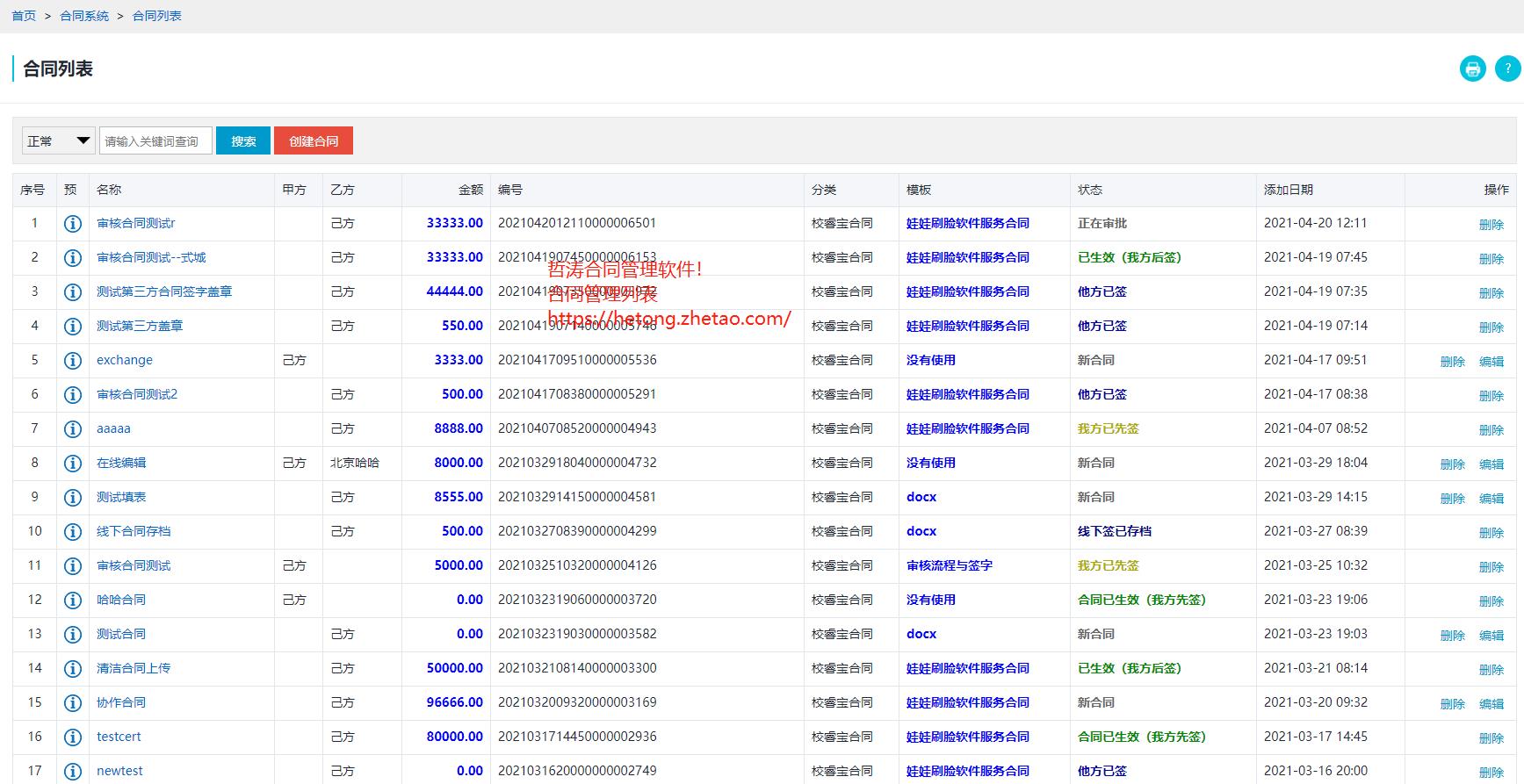1524x784 pixels.
Task: Go to 首页 in breadcrumb
Action: pos(24,16)
